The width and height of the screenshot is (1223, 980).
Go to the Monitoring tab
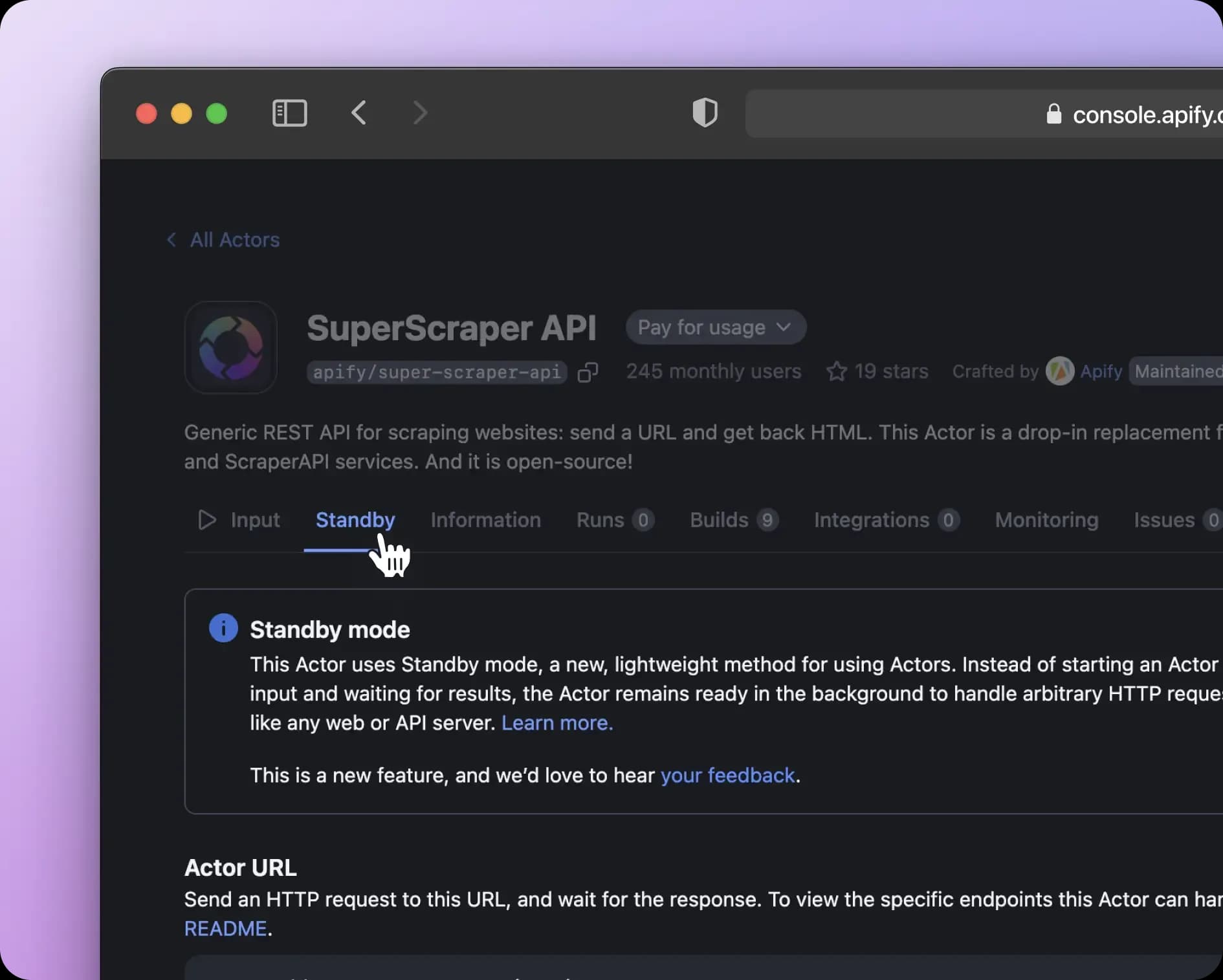[x=1046, y=520]
